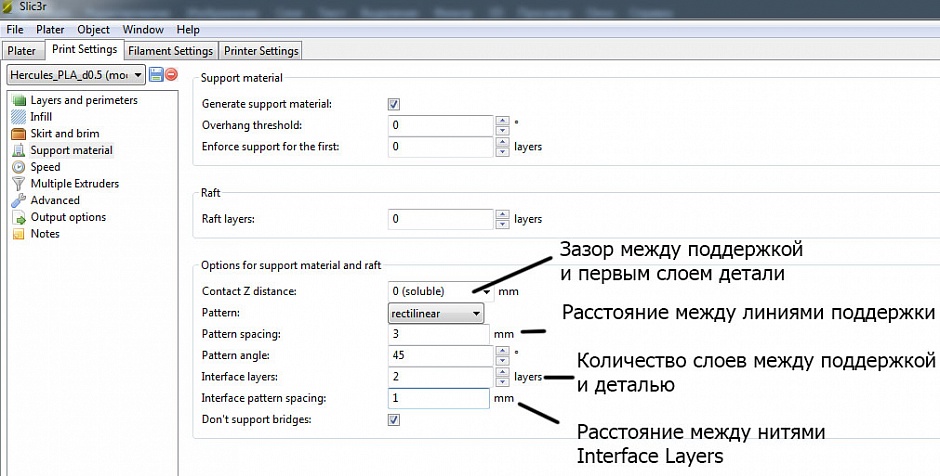Switch to the Plater tab
This screenshot has height=476, width=940.
(22, 51)
